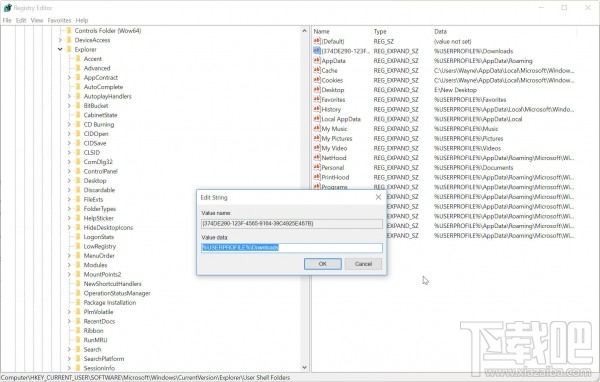
Task: Click Cancel in Edit String dialog
Action: click(363, 264)
